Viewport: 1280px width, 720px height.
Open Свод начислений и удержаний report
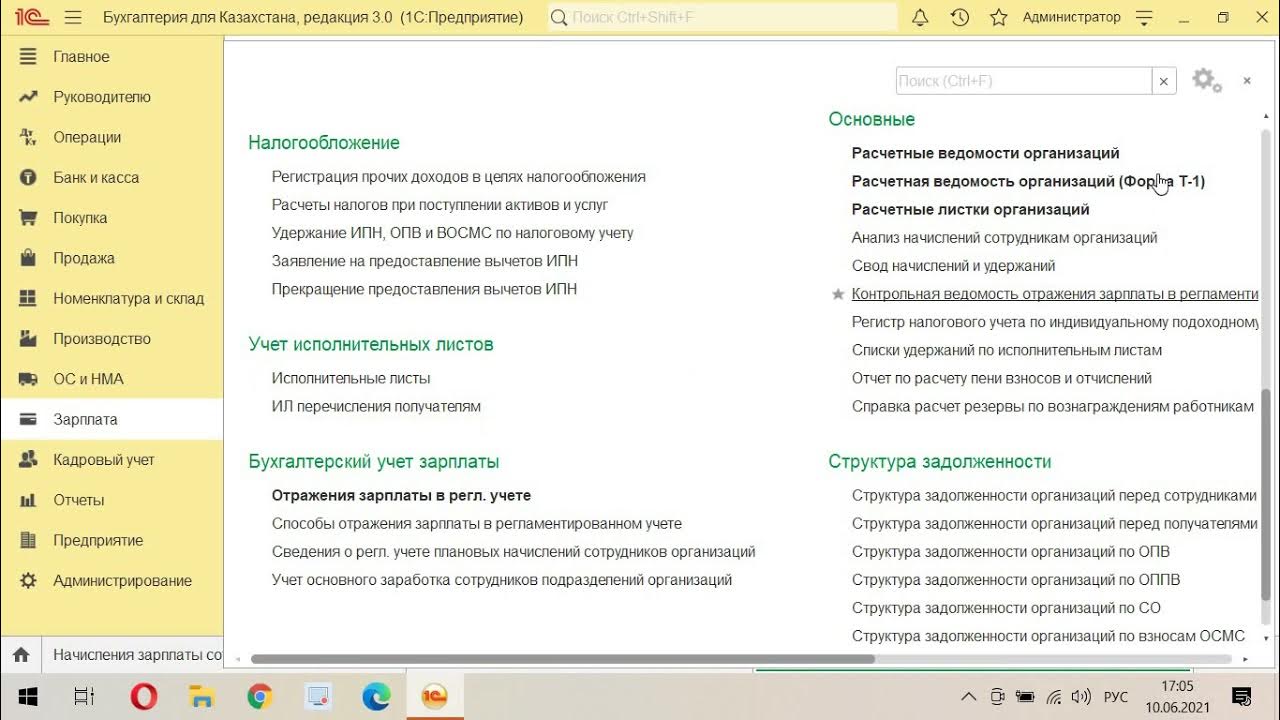pyautogui.click(x=953, y=266)
